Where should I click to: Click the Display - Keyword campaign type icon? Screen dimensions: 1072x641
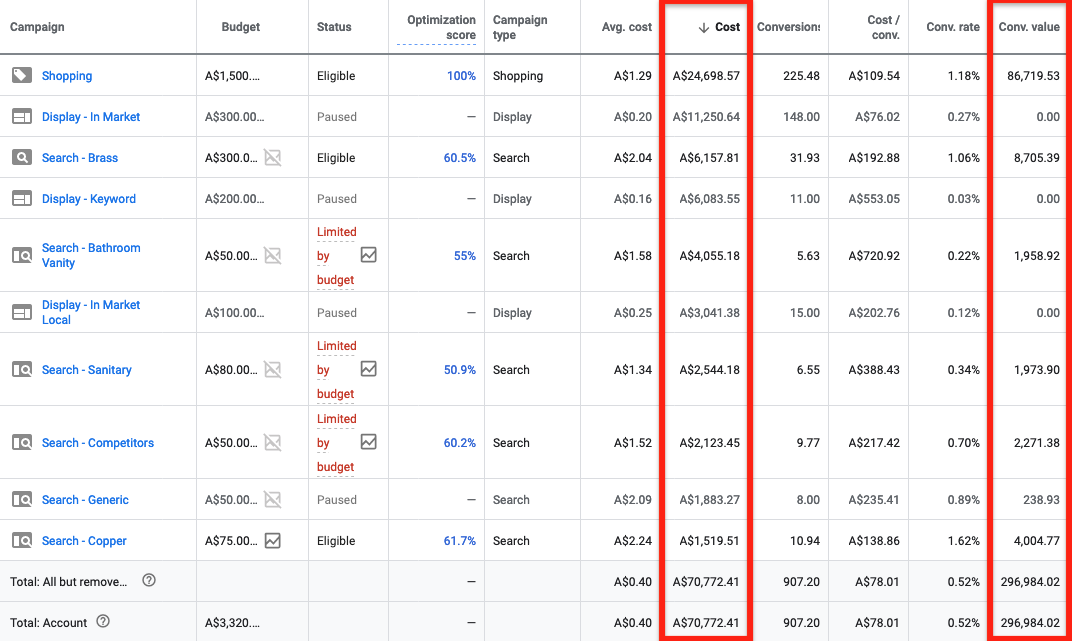pyautogui.click(x=21, y=199)
